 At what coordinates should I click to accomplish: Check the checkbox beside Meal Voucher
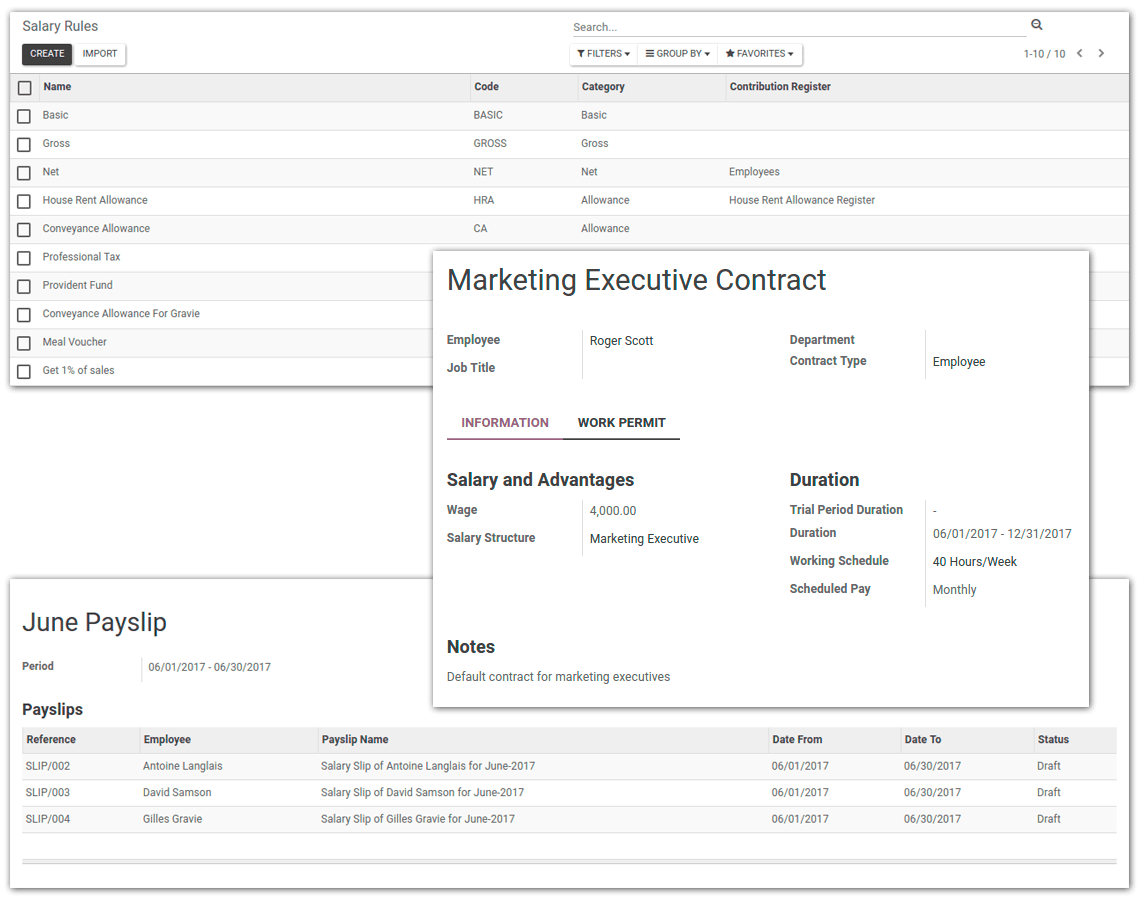click(x=24, y=342)
